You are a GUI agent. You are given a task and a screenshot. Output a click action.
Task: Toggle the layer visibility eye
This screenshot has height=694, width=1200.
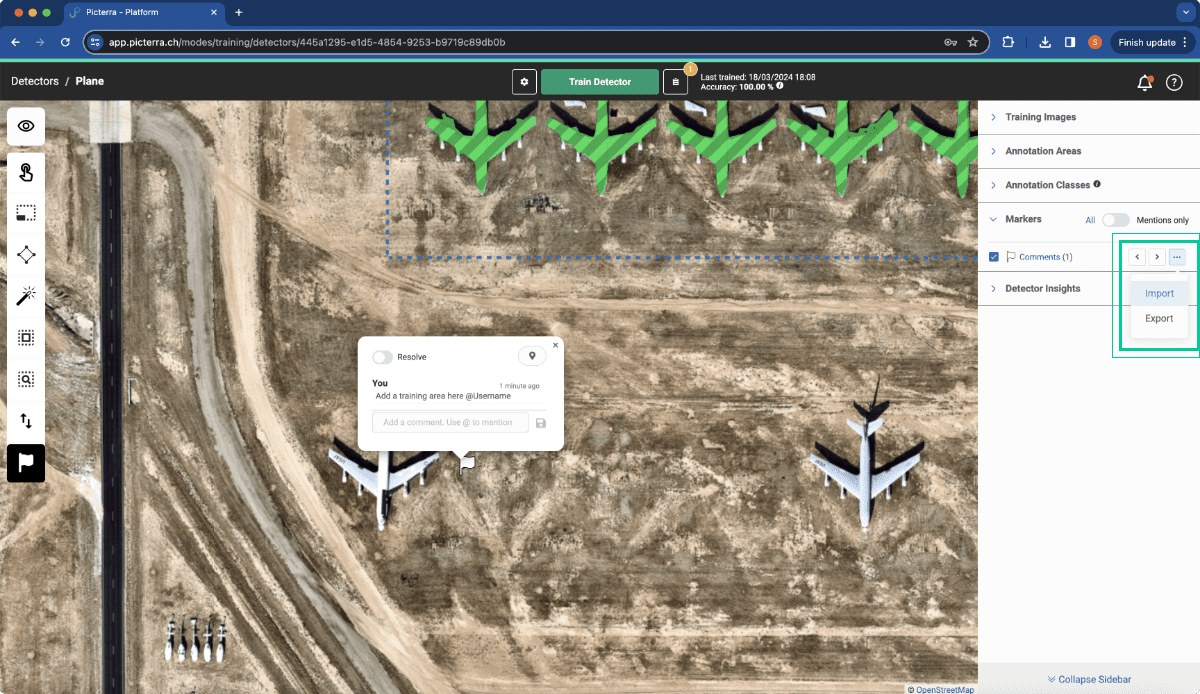pyautogui.click(x=26, y=126)
